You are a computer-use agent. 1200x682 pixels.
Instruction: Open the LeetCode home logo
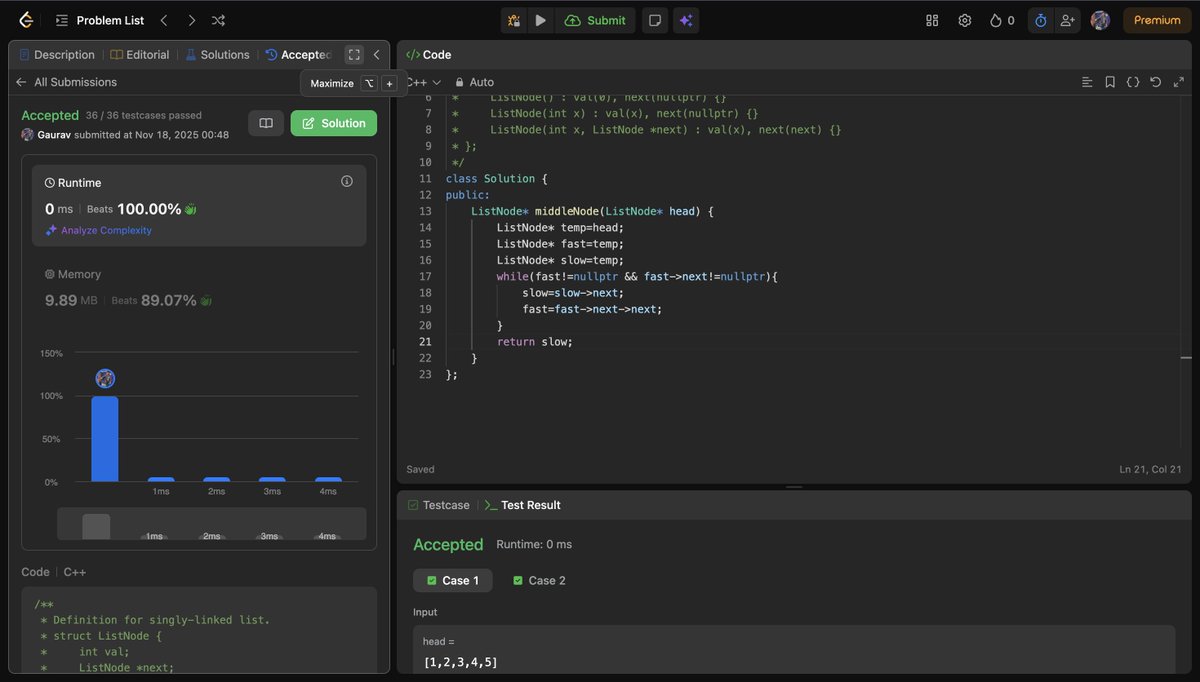[26, 20]
